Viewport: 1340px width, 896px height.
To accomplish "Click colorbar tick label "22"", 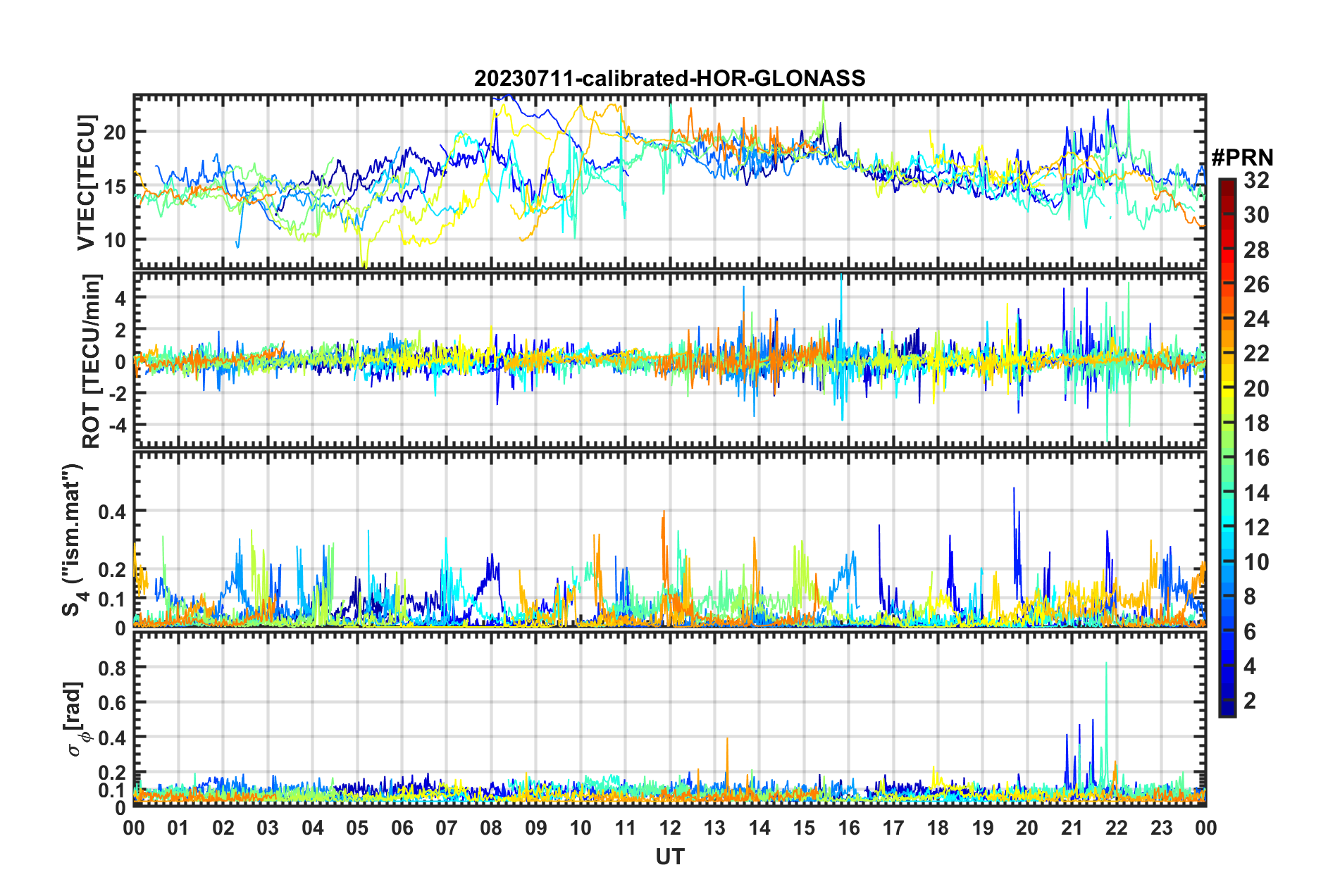I will click(1256, 354).
